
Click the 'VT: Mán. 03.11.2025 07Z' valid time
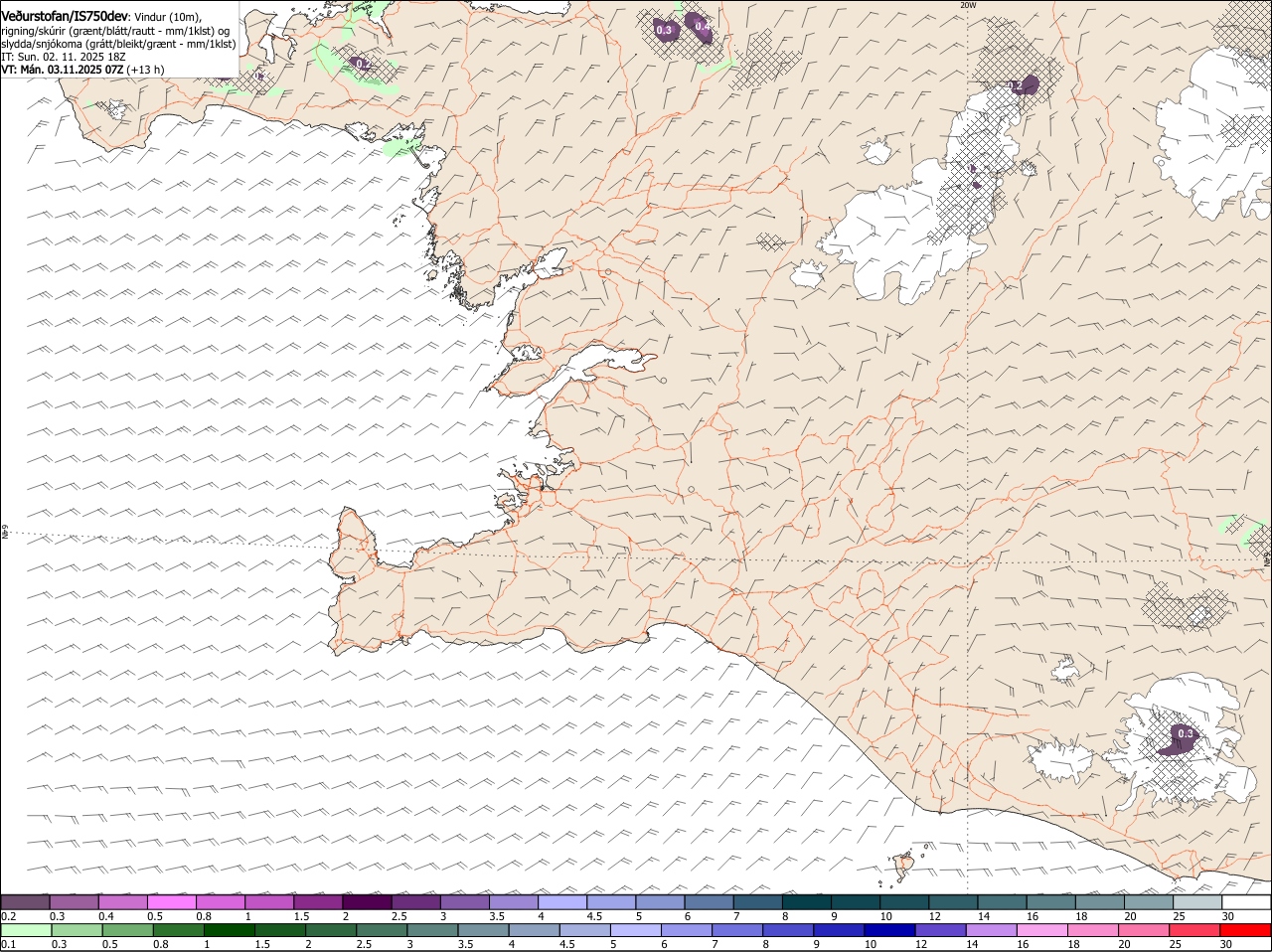tap(63, 70)
